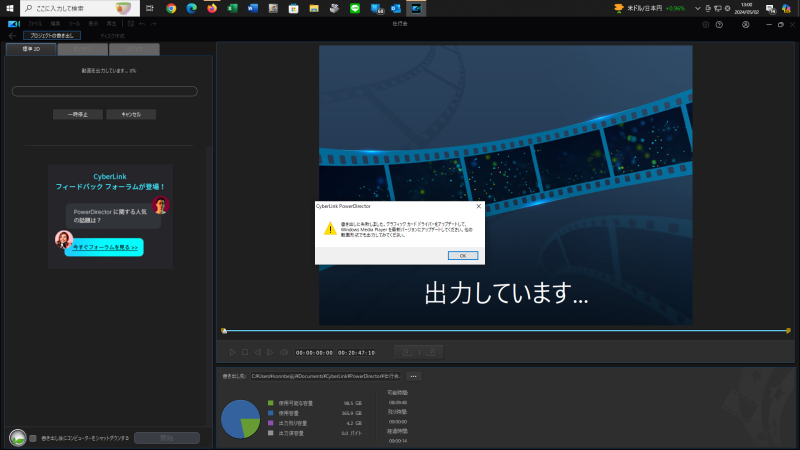Open the forum link 今すぐフォーラムを見る
The image size is (800, 450).
(x=105, y=247)
